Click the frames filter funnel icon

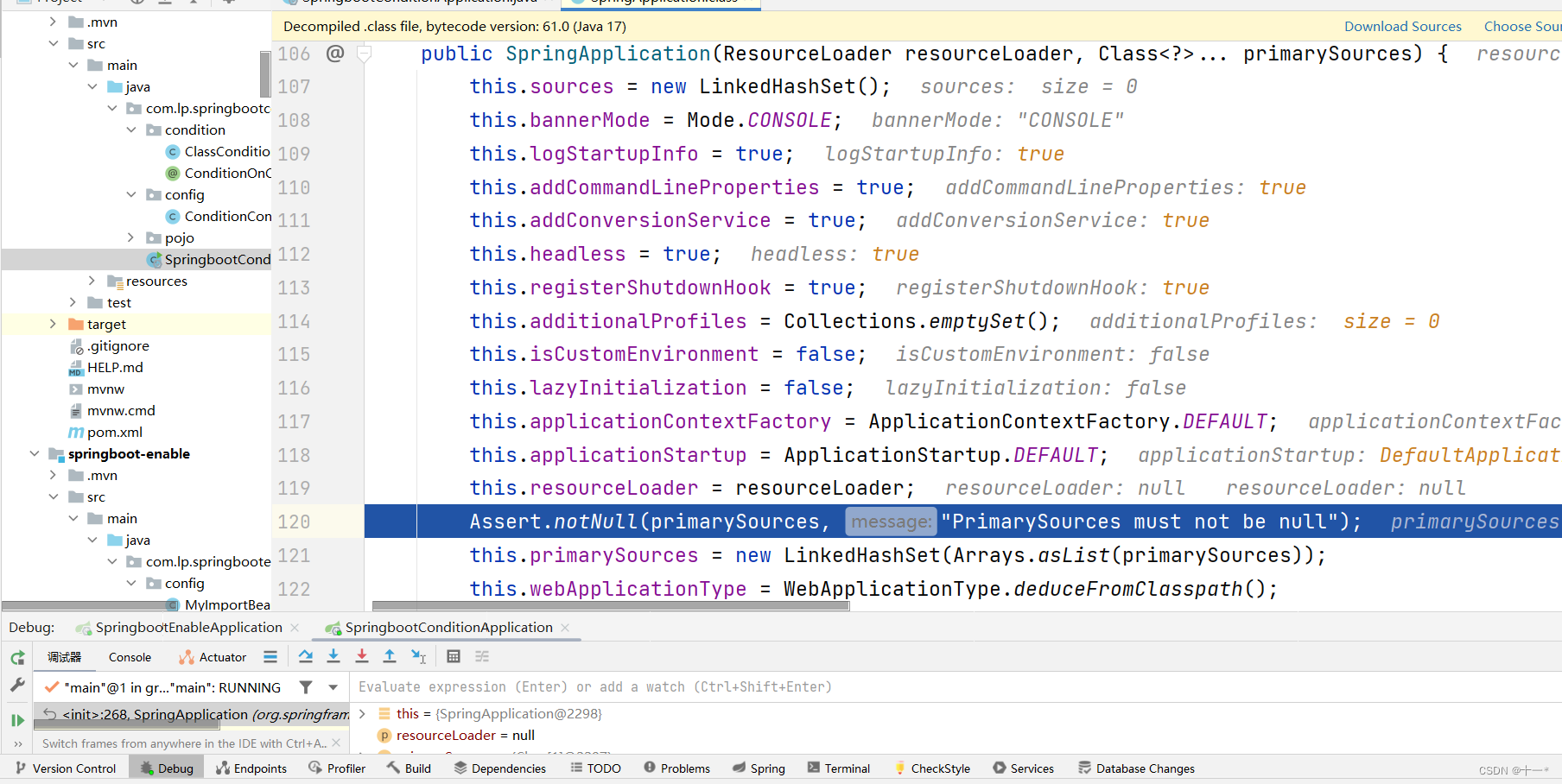306,687
